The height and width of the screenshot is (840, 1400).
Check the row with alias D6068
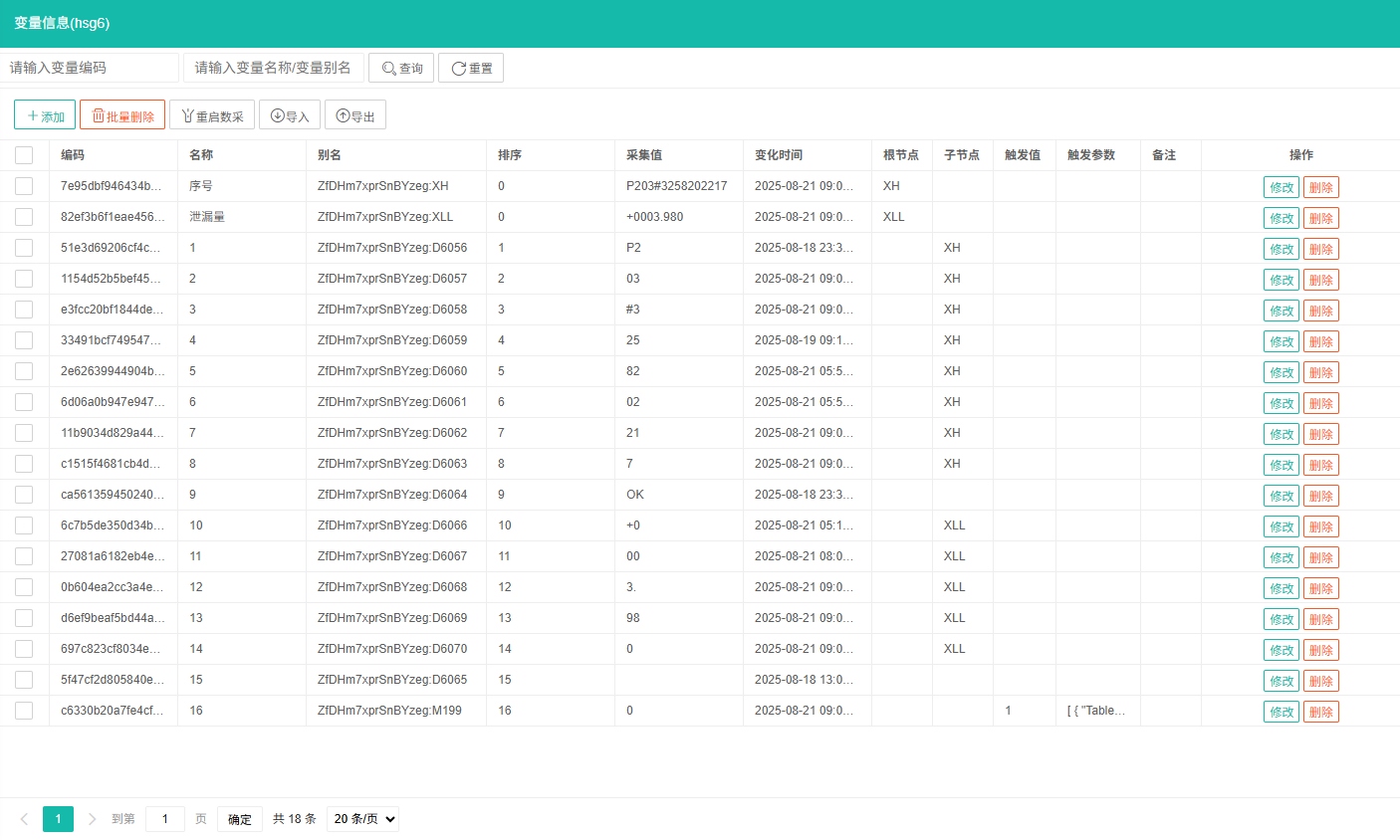pyautogui.click(x=24, y=587)
